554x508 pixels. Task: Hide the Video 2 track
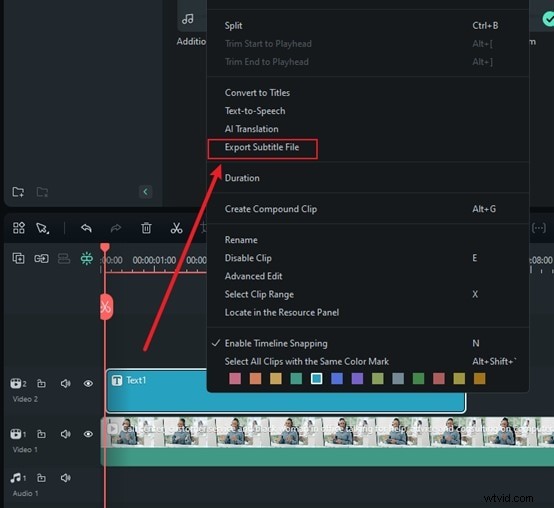[88, 383]
